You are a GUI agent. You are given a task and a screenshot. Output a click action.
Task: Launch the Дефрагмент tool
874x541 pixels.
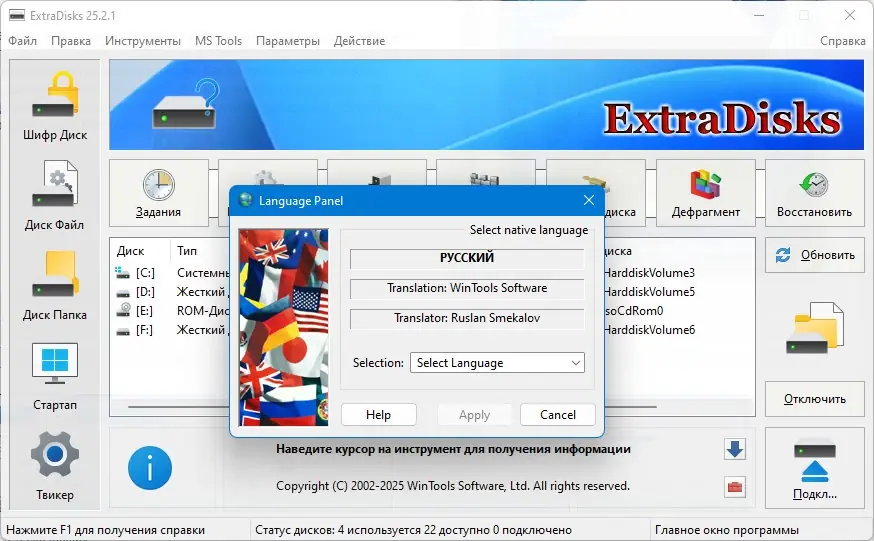click(706, 193)
